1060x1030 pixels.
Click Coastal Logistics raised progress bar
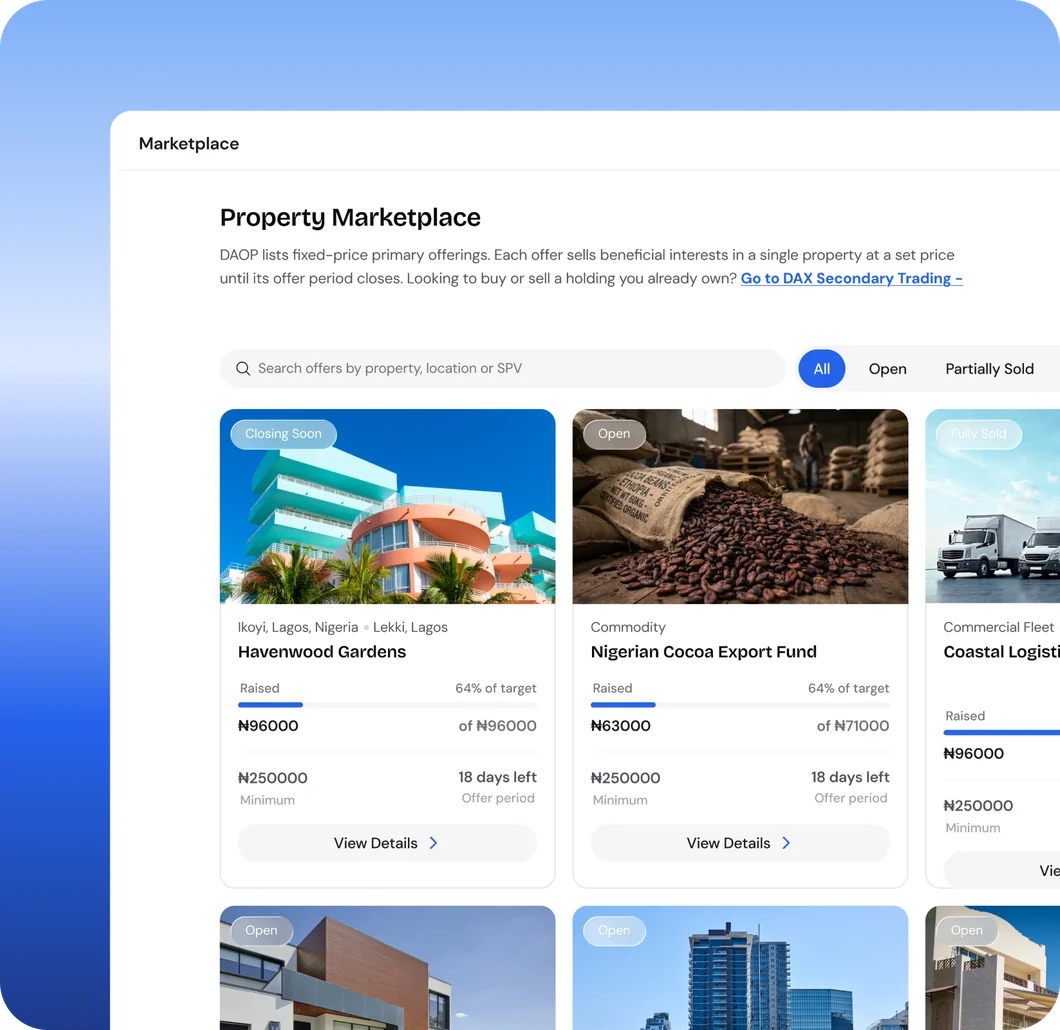coord(1002,733)
